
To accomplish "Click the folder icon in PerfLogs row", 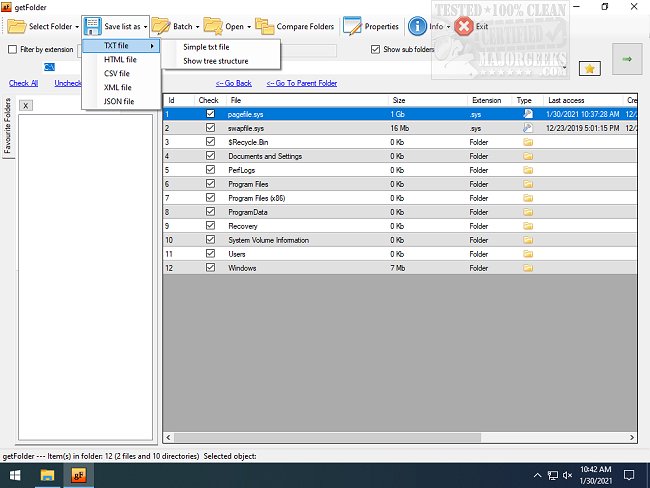I will [528, 170].
